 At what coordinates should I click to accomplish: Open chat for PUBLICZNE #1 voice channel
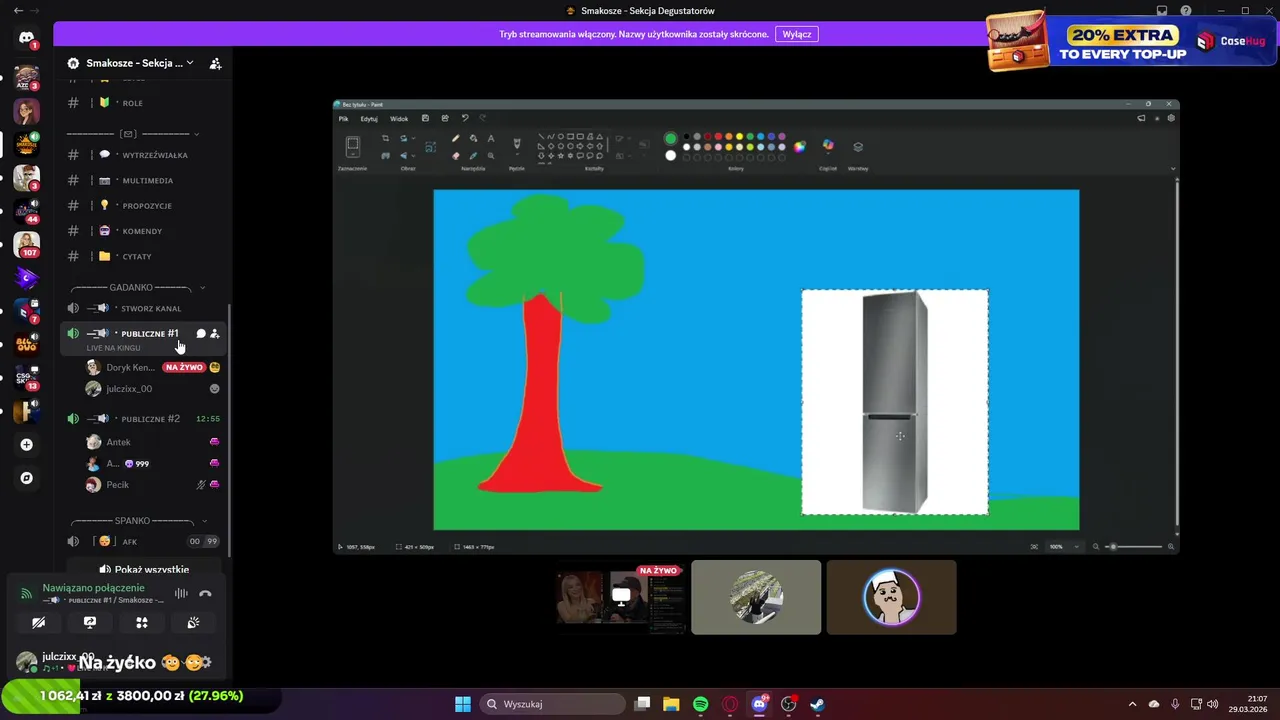201,334
